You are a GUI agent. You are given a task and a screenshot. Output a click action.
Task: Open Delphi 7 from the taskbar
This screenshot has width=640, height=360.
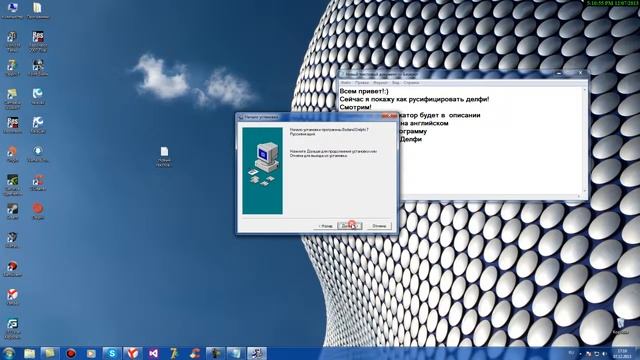click(174, 353)
